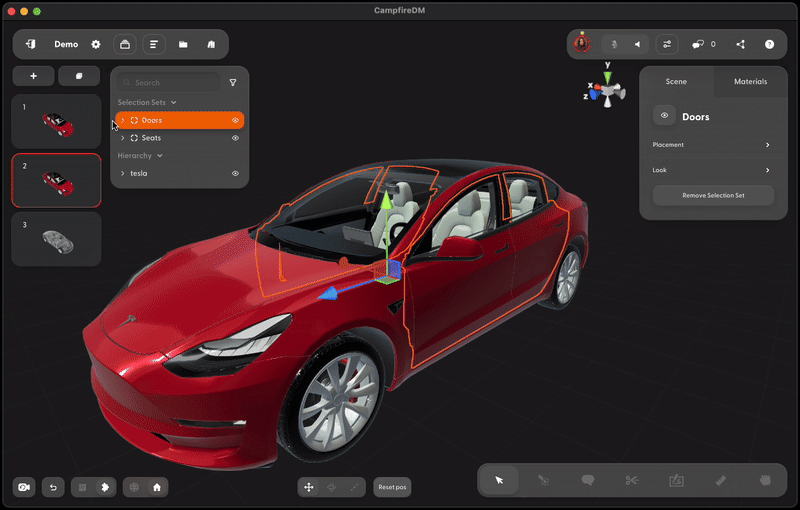
Task: Select scene thumbnail 1
Action: click(56, 121)
